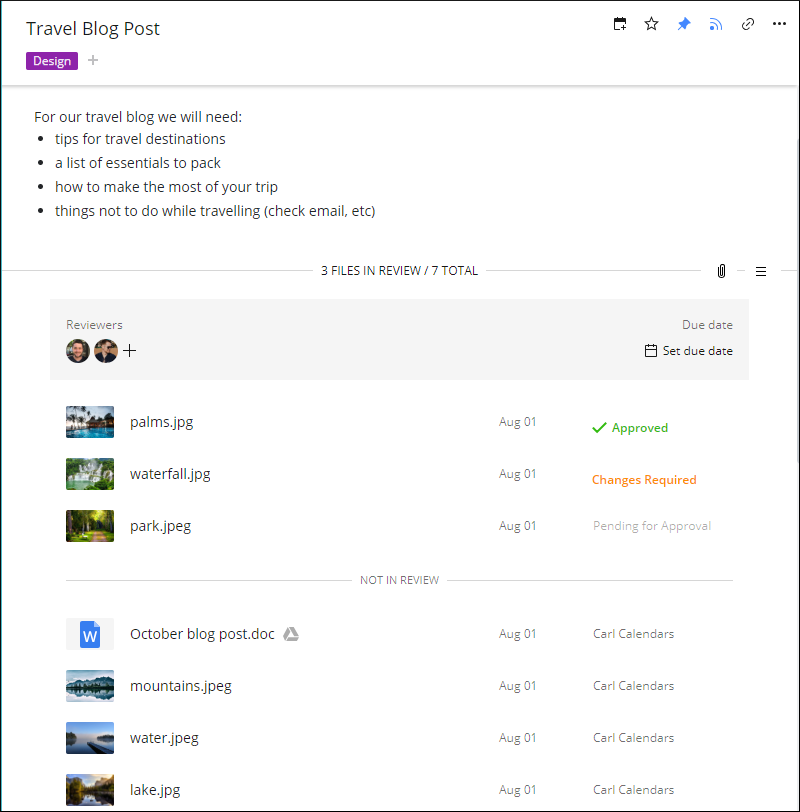This screenshot has width=800, height=812.
Task: Open October blog post.doc file name
Action: tap(202, 634)
